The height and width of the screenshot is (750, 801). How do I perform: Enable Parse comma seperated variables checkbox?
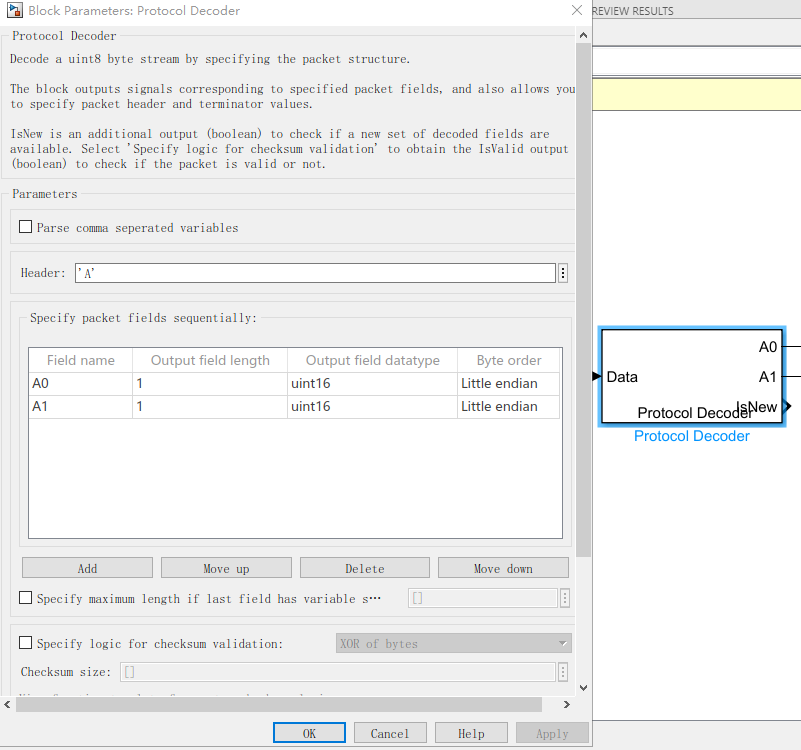(x=26, y=227)
